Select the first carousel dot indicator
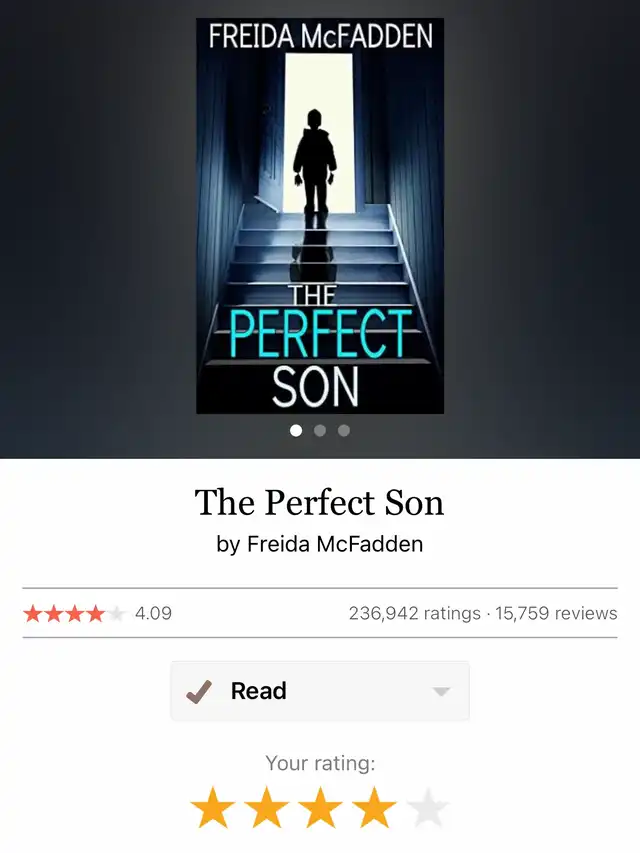The height and width of the screenshot is (853, 640). point(296,430)
